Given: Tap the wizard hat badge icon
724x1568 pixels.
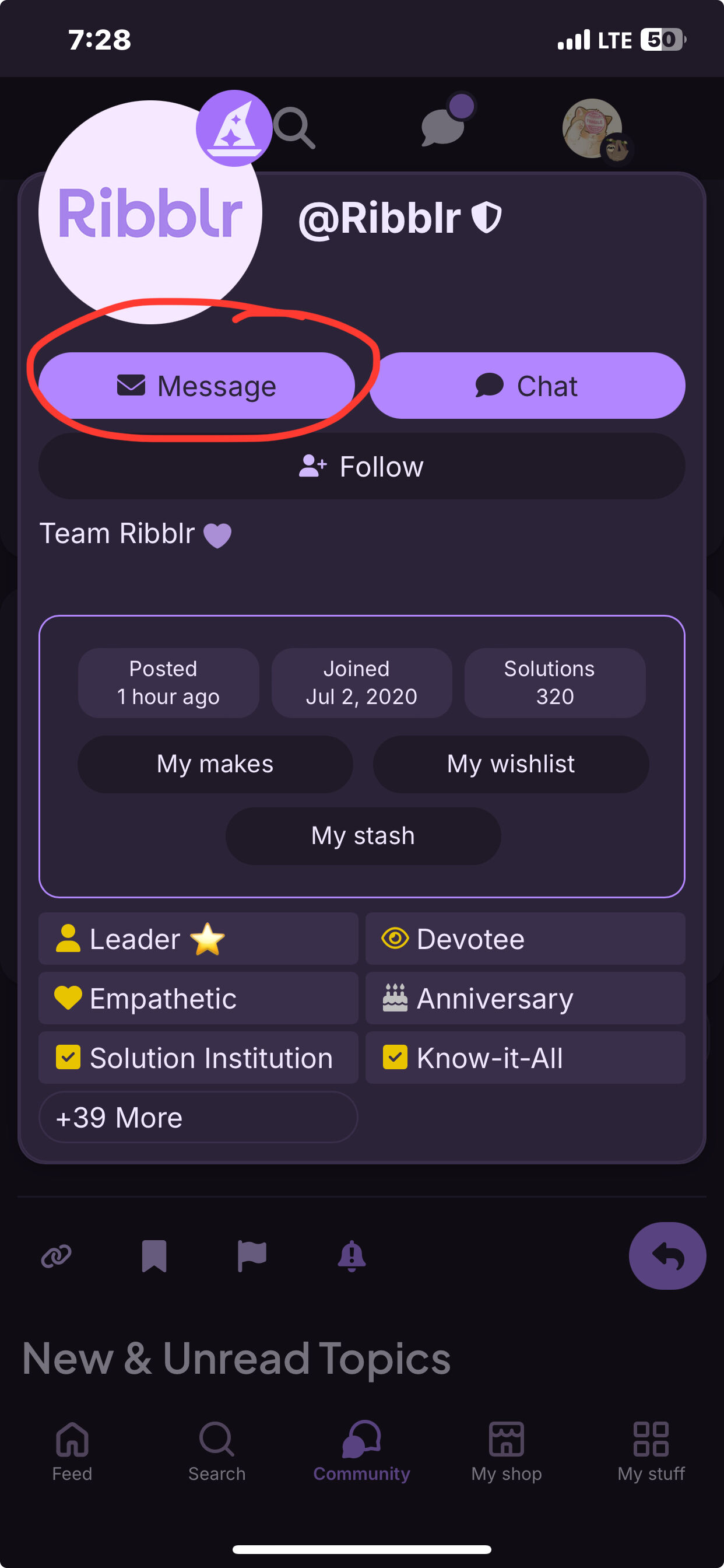Looking at the screenshot, I should [x=234, y=128].
